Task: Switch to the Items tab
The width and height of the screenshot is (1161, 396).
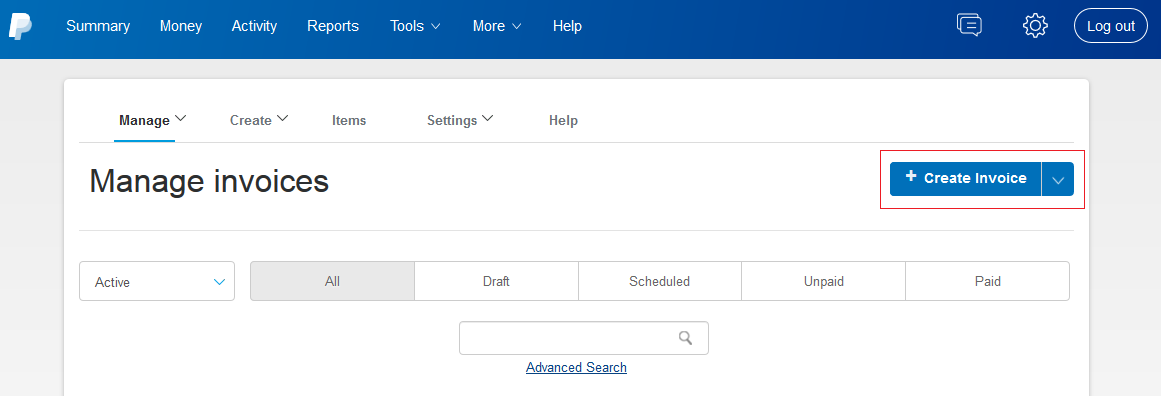Action: tap(349, 120)
